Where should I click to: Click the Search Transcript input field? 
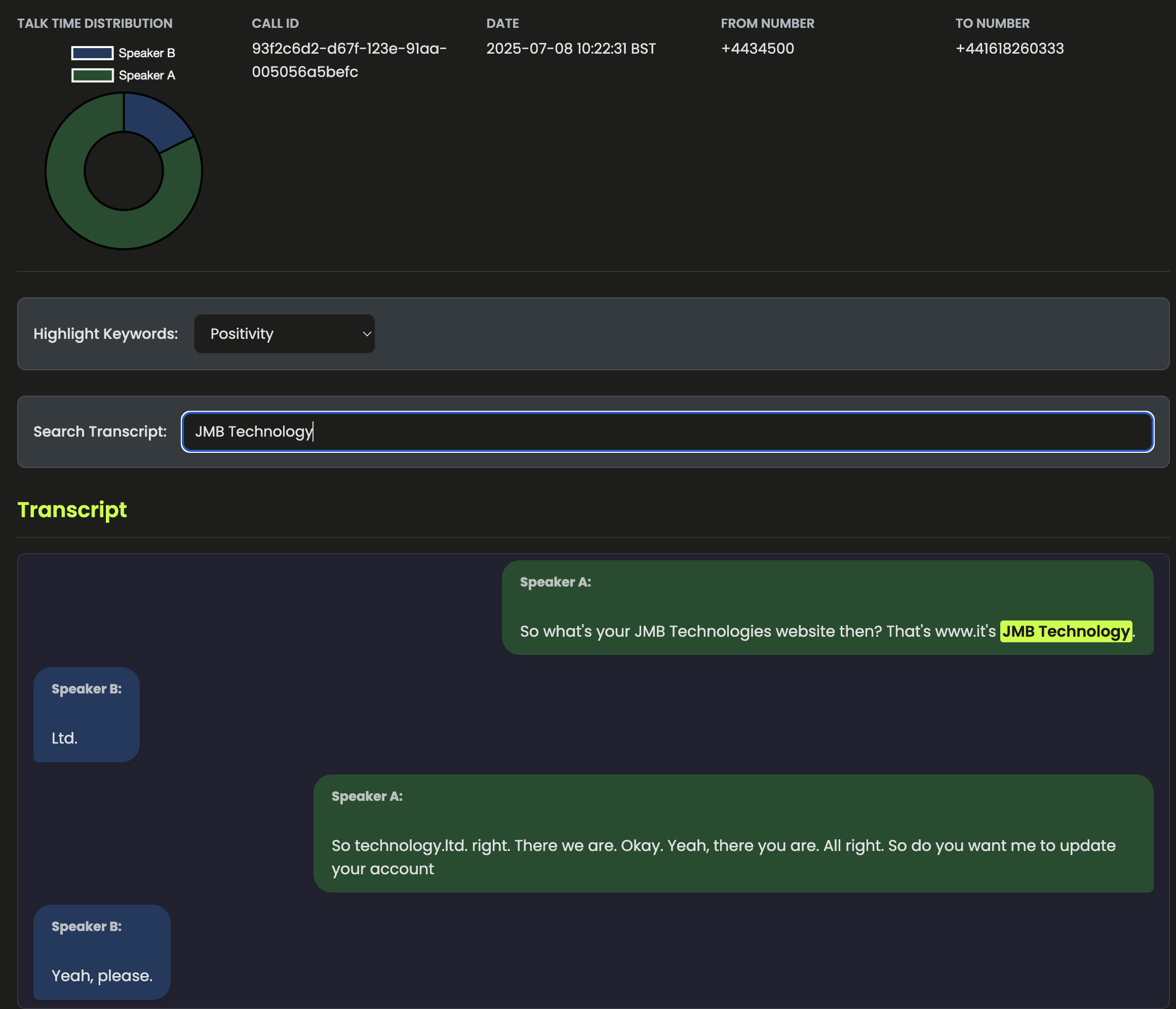coord(668,431)
